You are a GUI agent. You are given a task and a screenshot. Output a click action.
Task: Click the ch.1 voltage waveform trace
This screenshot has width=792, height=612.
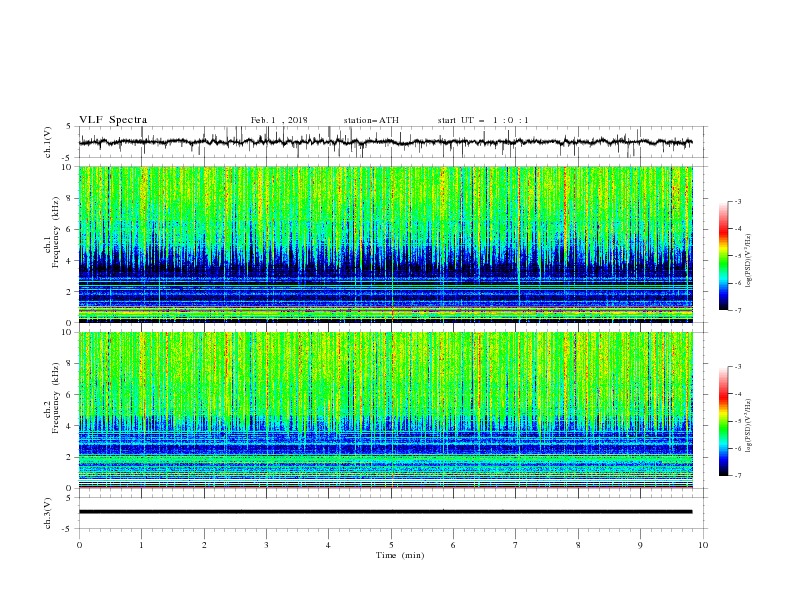[385, 142]
